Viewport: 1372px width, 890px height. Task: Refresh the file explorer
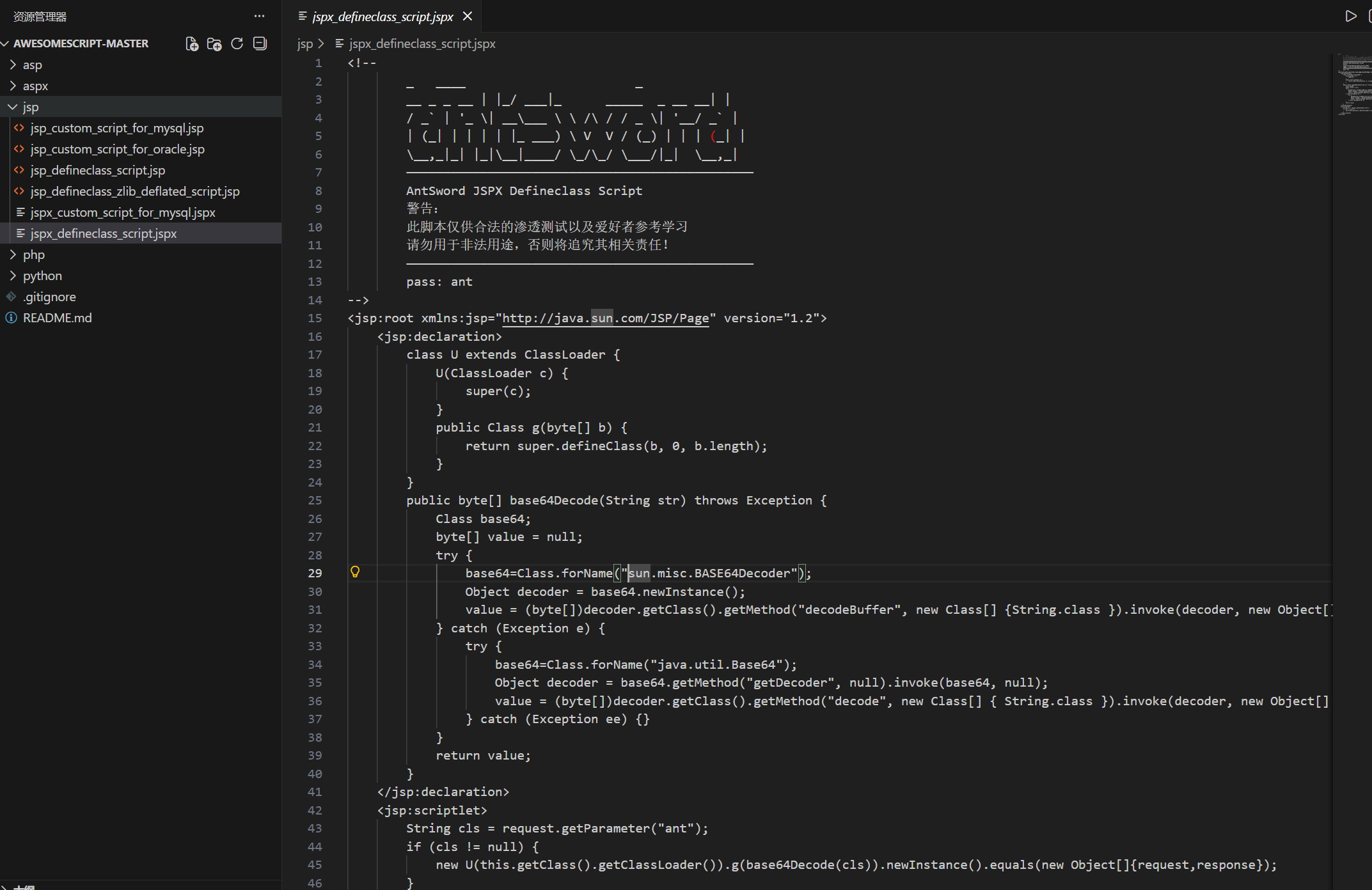click(x=237, y=43)
